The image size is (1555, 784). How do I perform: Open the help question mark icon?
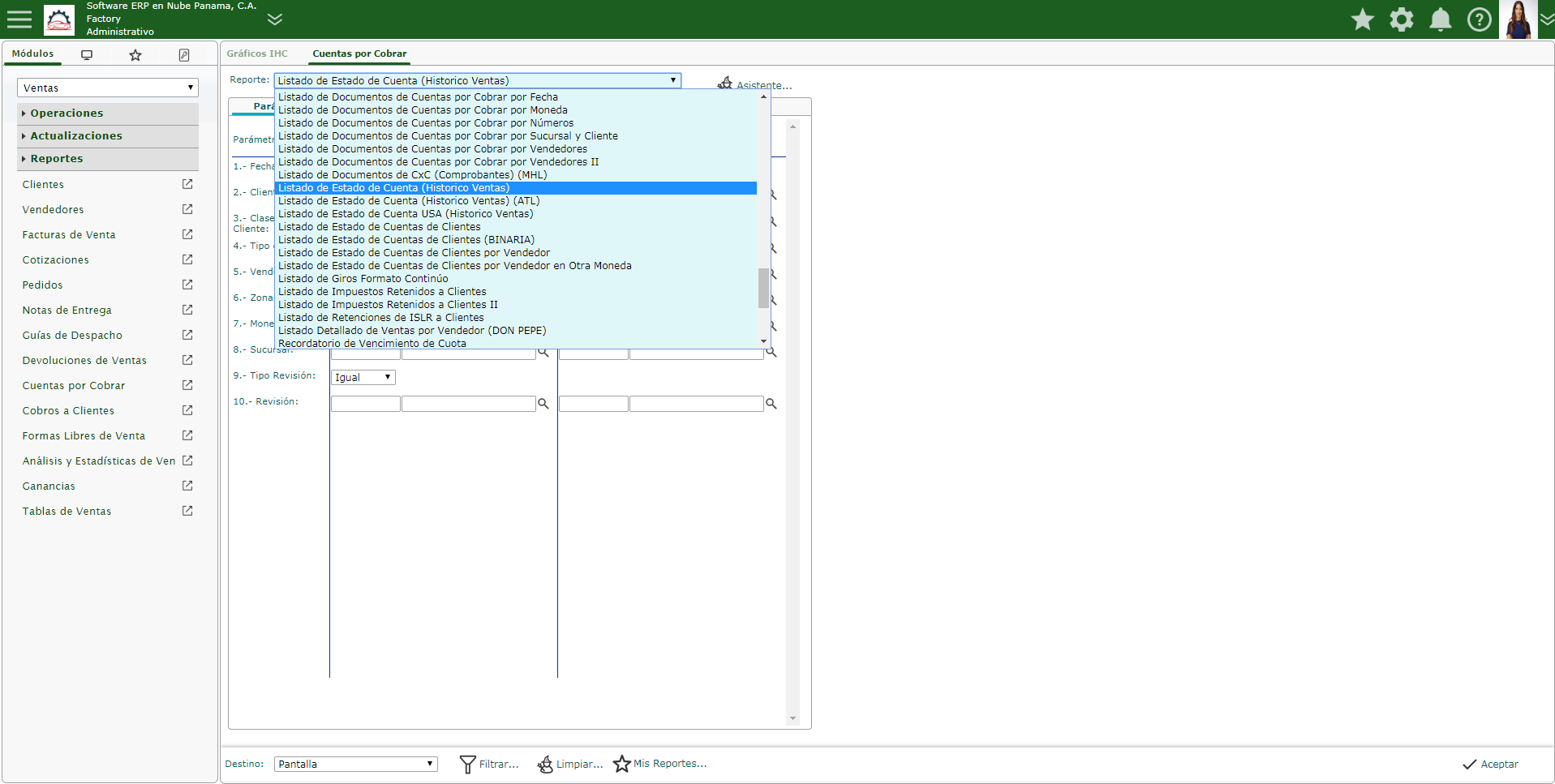point(1480,19)
